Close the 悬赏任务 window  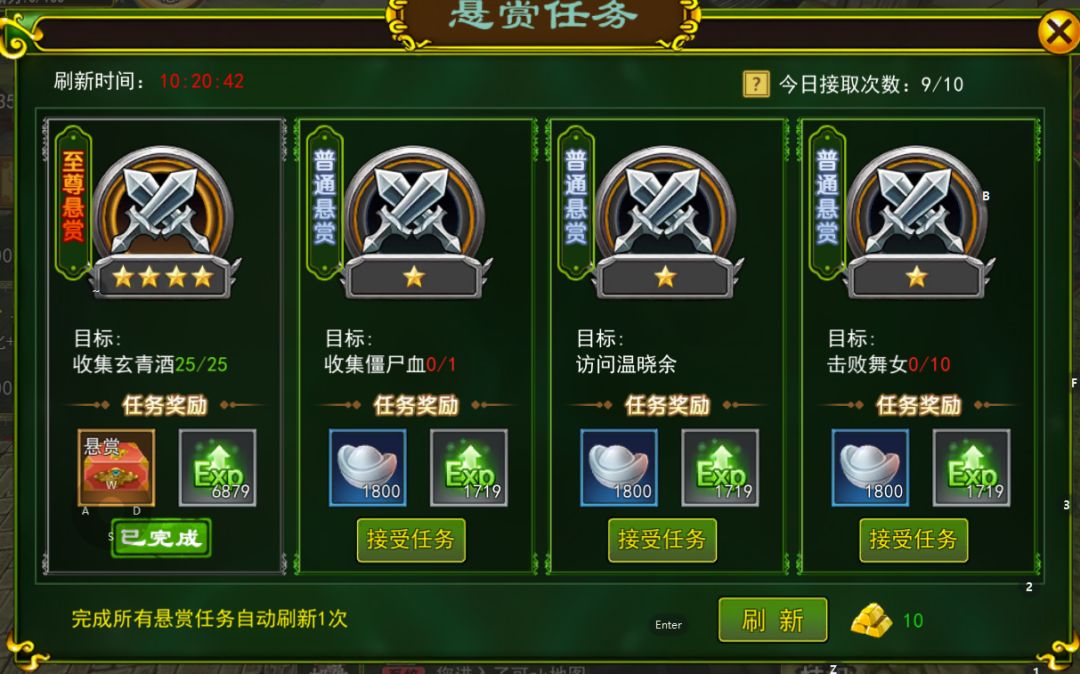tap(1059, 32)
